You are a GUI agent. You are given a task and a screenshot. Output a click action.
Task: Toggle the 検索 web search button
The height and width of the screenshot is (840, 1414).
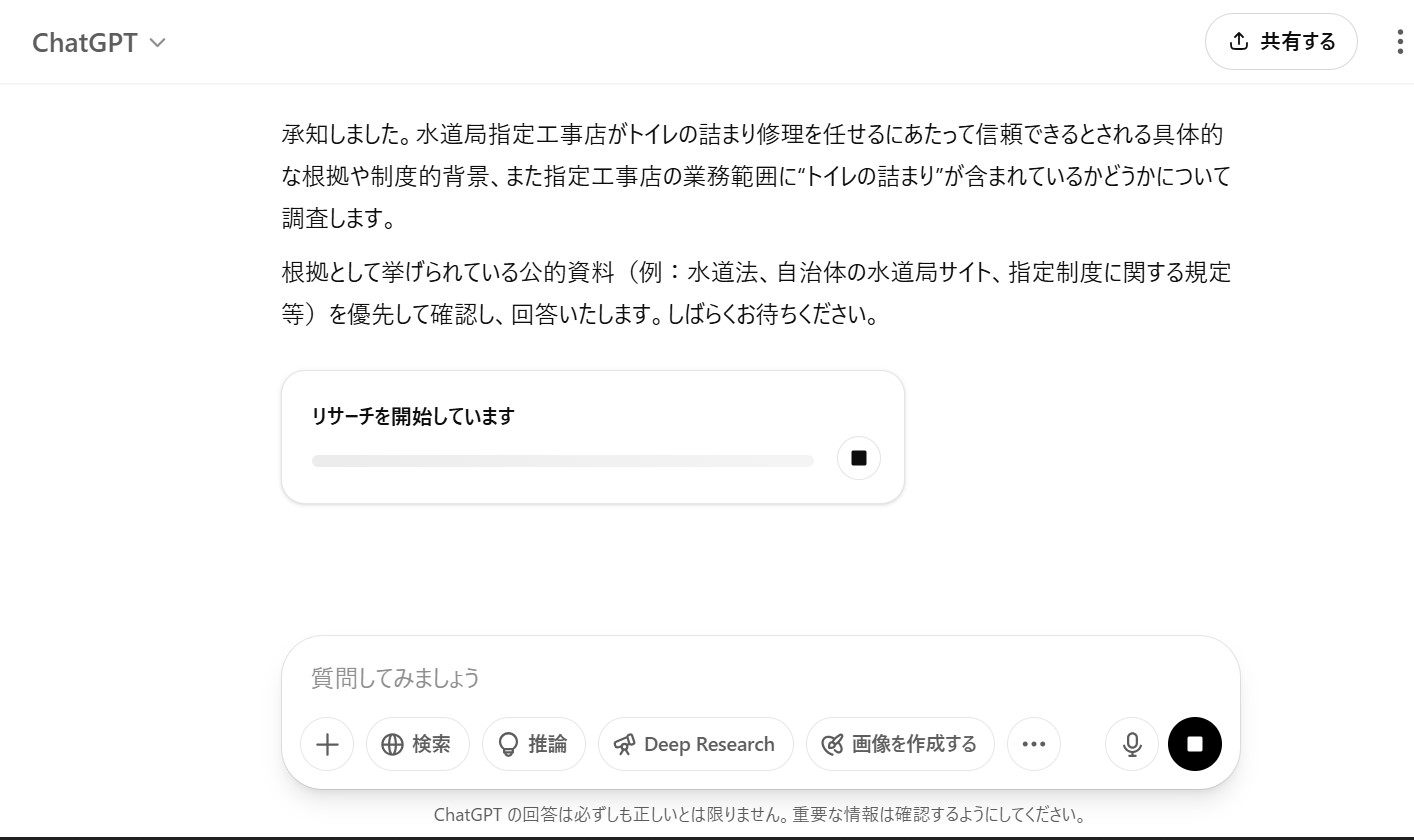pyautogui.click(x=417, y=744)
